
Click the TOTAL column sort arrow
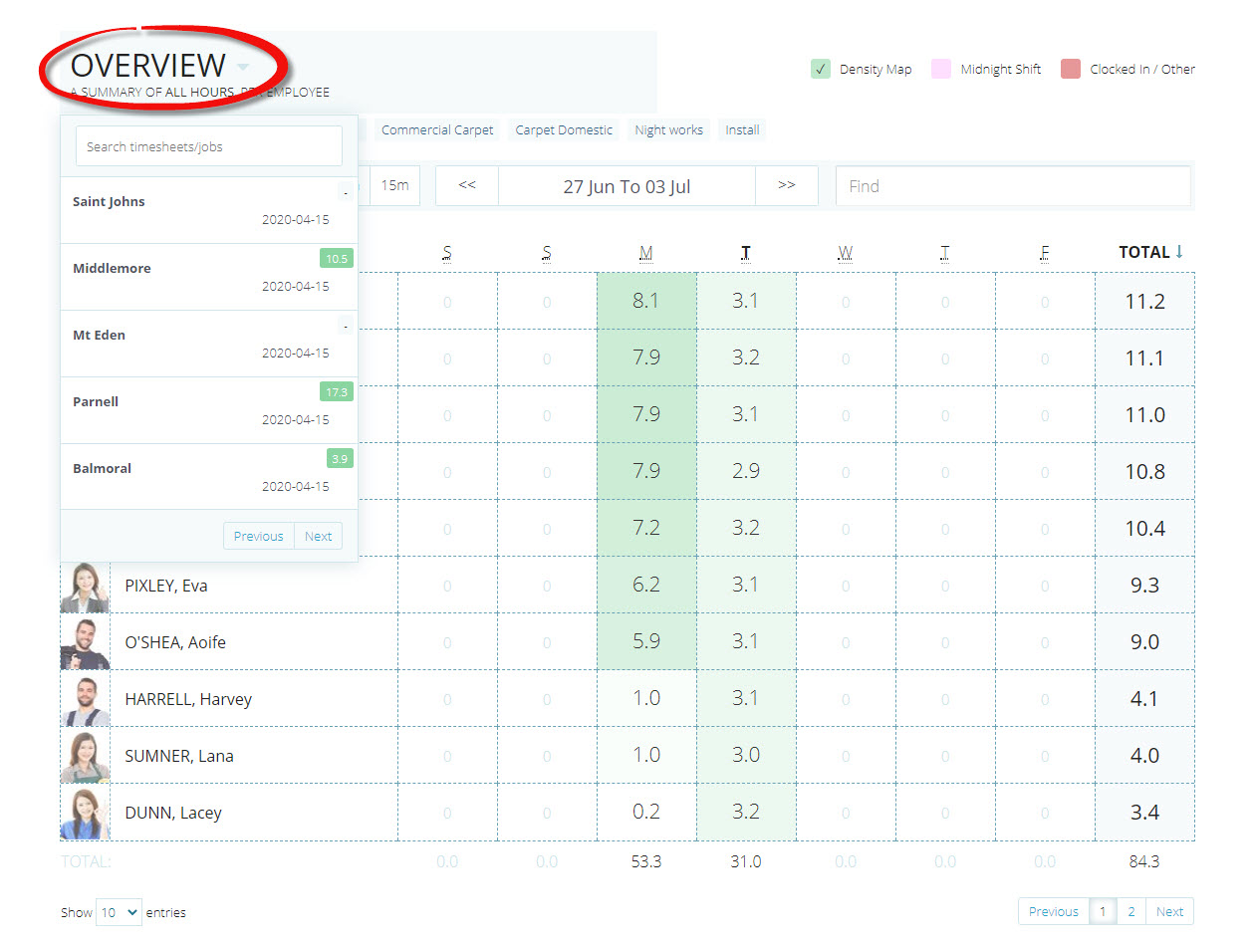point(1179,252)
